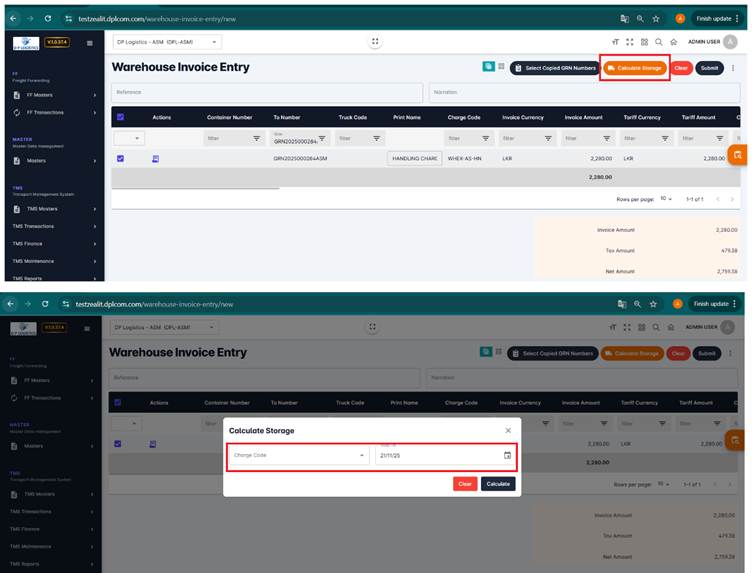
Task: Open Tariff Currency filter icon in undimmed table
Action: 665,139
